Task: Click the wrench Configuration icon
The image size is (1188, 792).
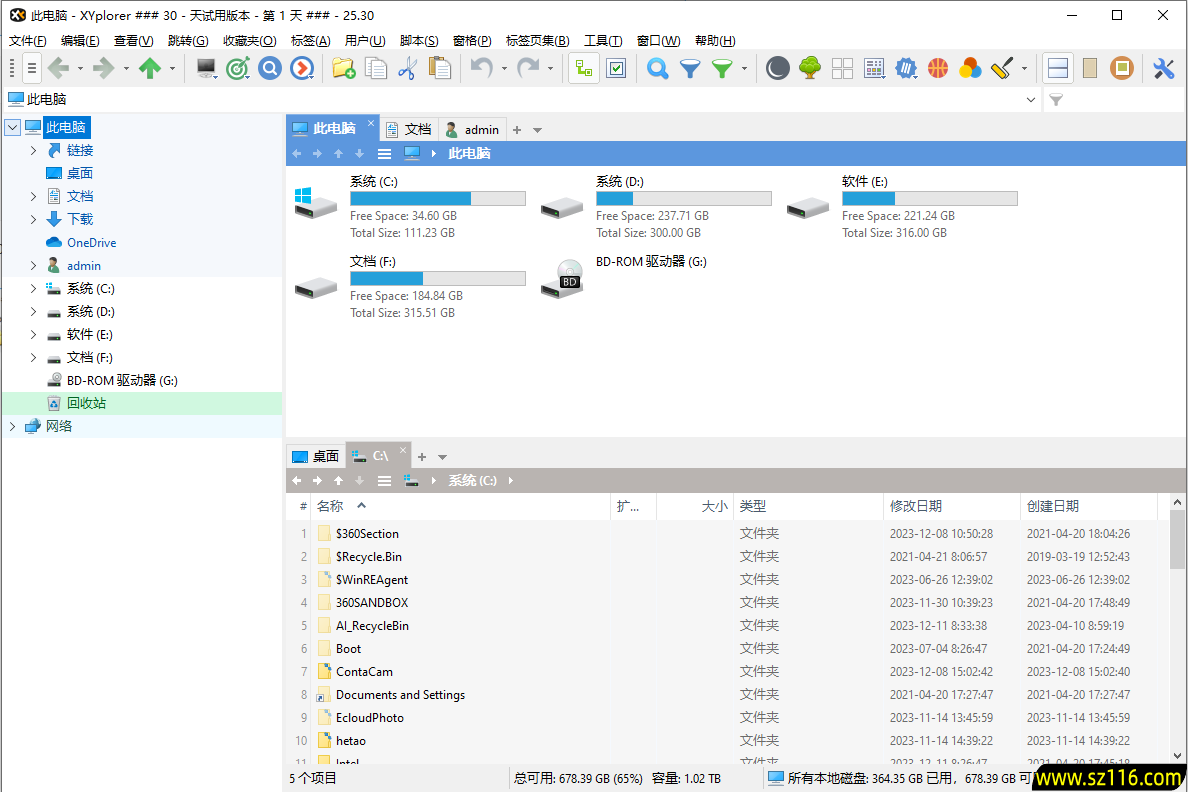Action: click(x=1163, y=68)
